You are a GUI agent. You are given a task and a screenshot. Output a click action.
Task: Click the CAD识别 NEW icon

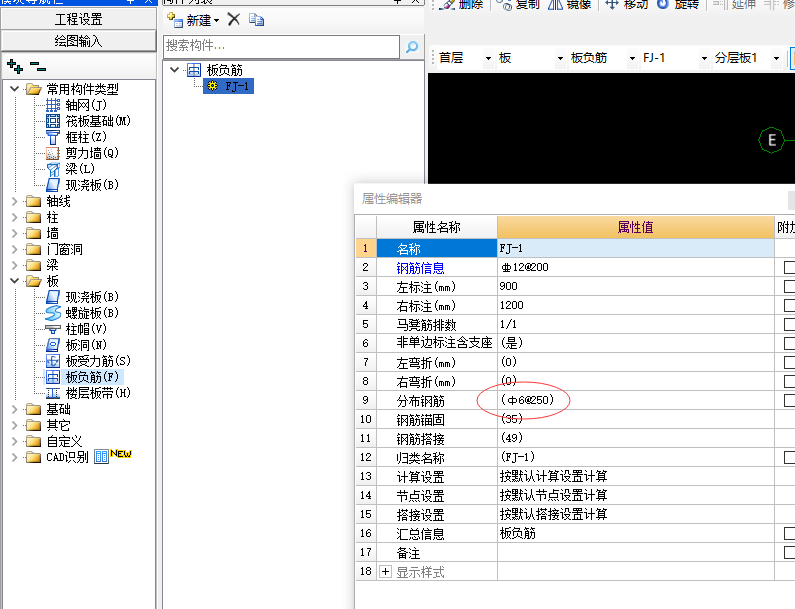(x=113, y=455)
